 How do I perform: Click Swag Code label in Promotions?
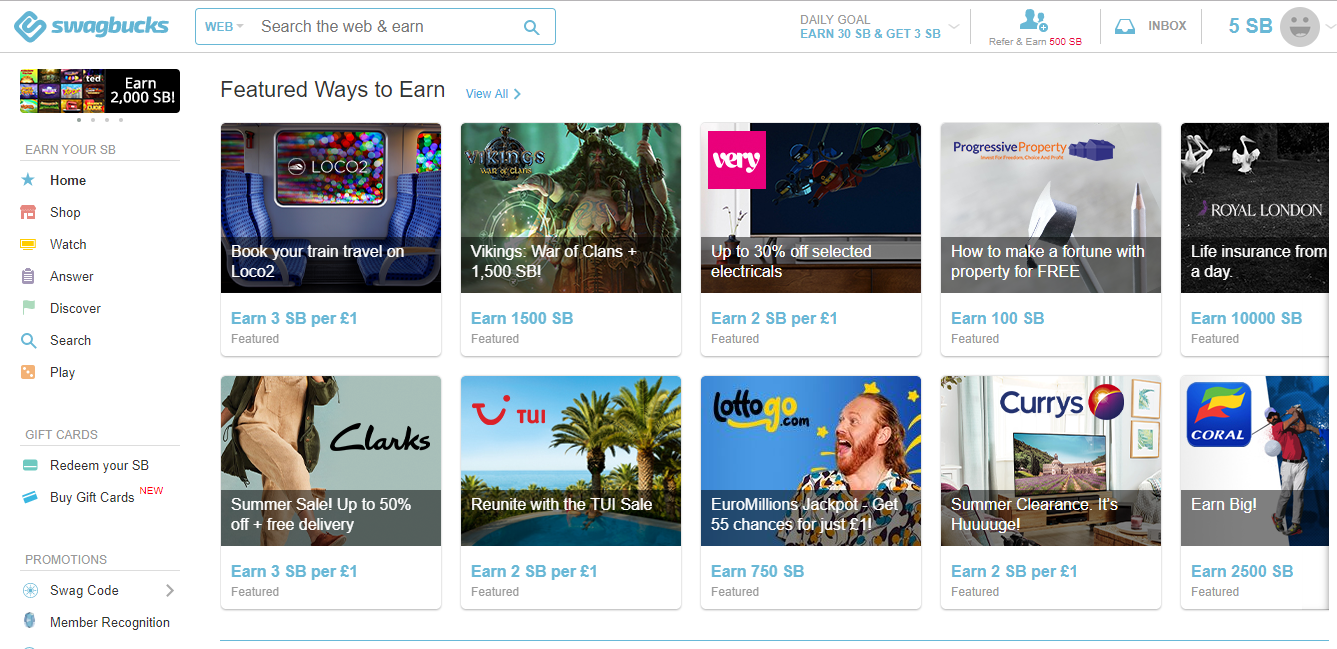tap(84, 590)
